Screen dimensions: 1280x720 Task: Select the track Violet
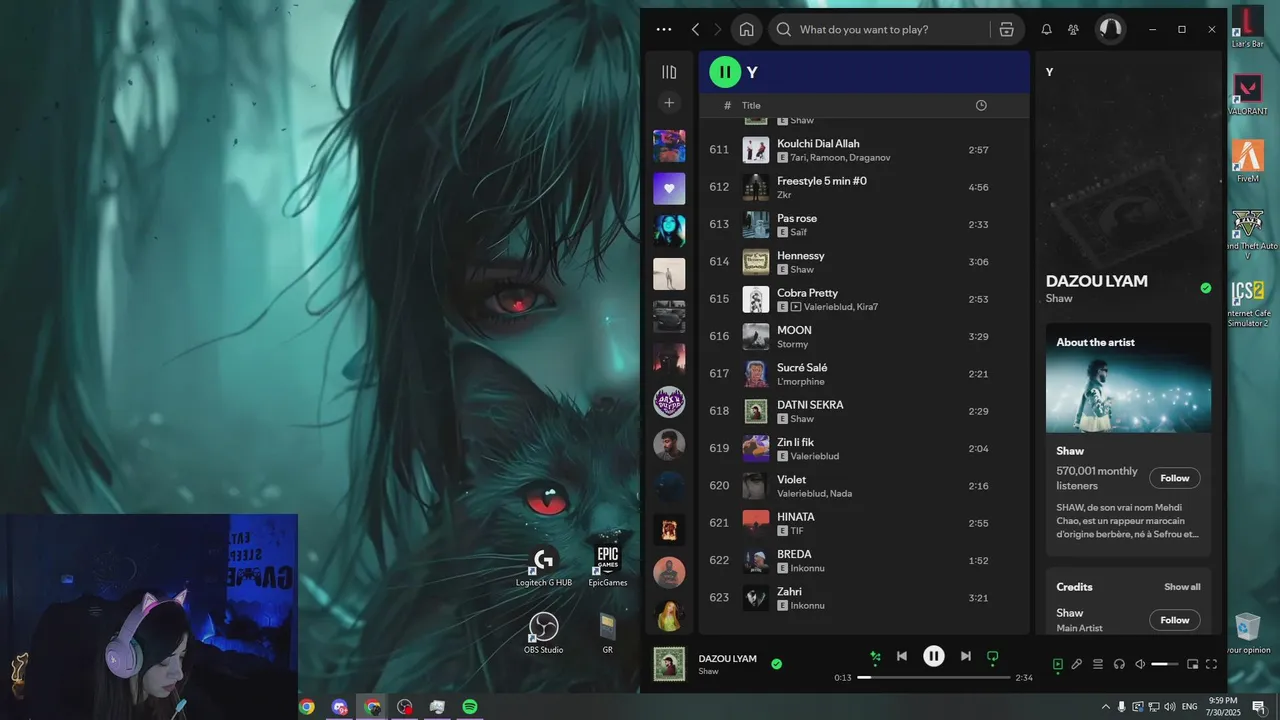864,486
